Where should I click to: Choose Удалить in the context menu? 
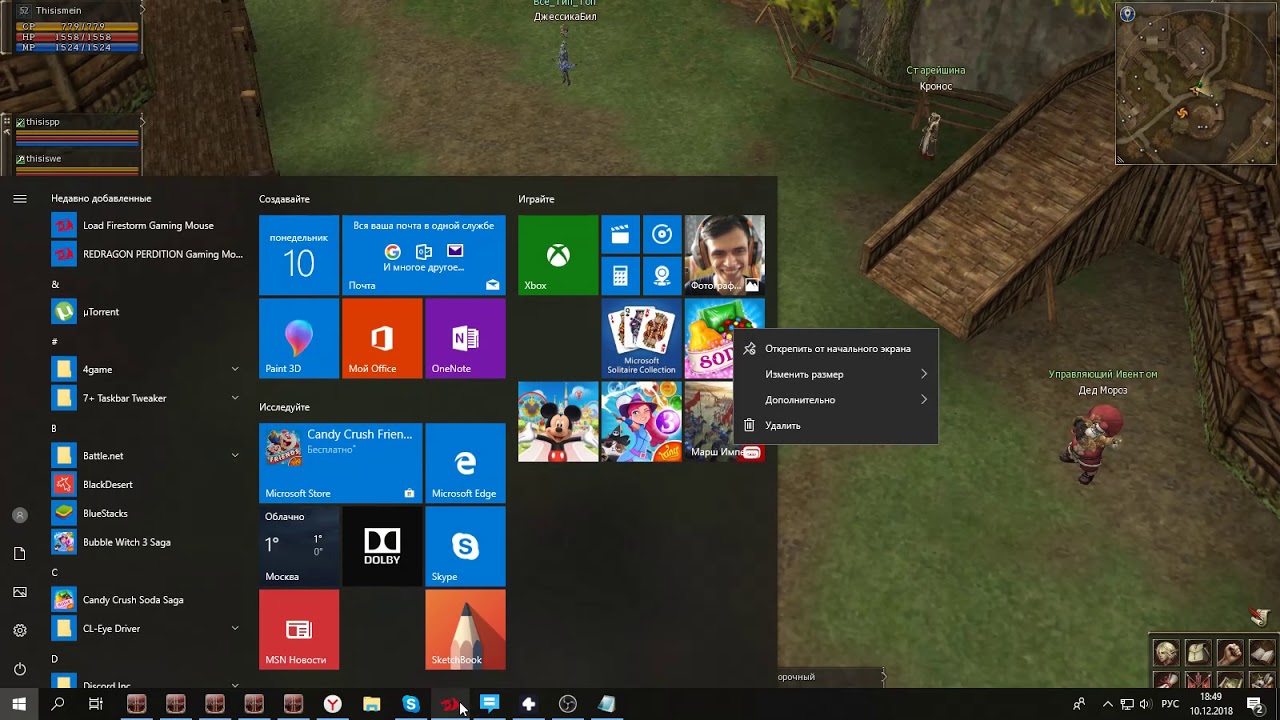point(836,425)
